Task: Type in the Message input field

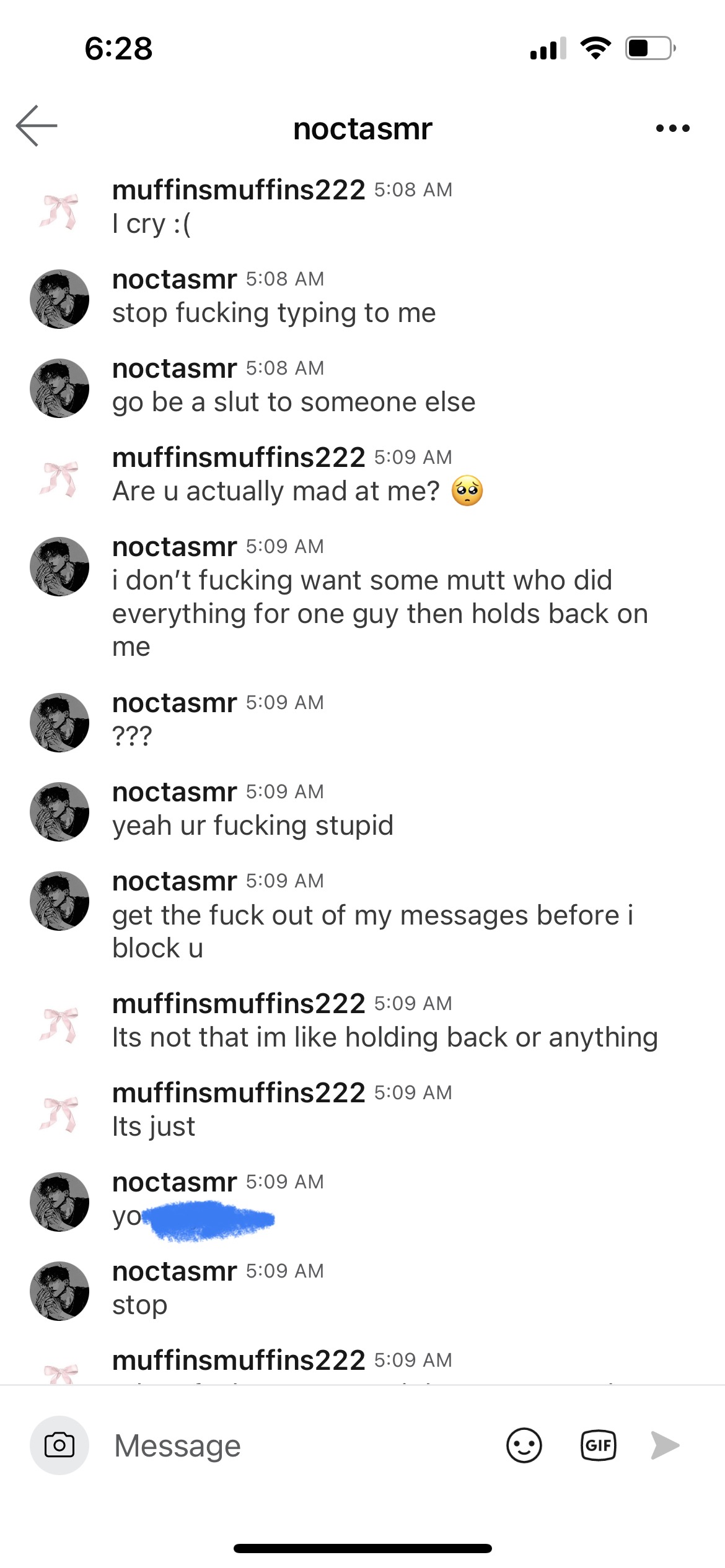Action: click(x=297, y=1445)
